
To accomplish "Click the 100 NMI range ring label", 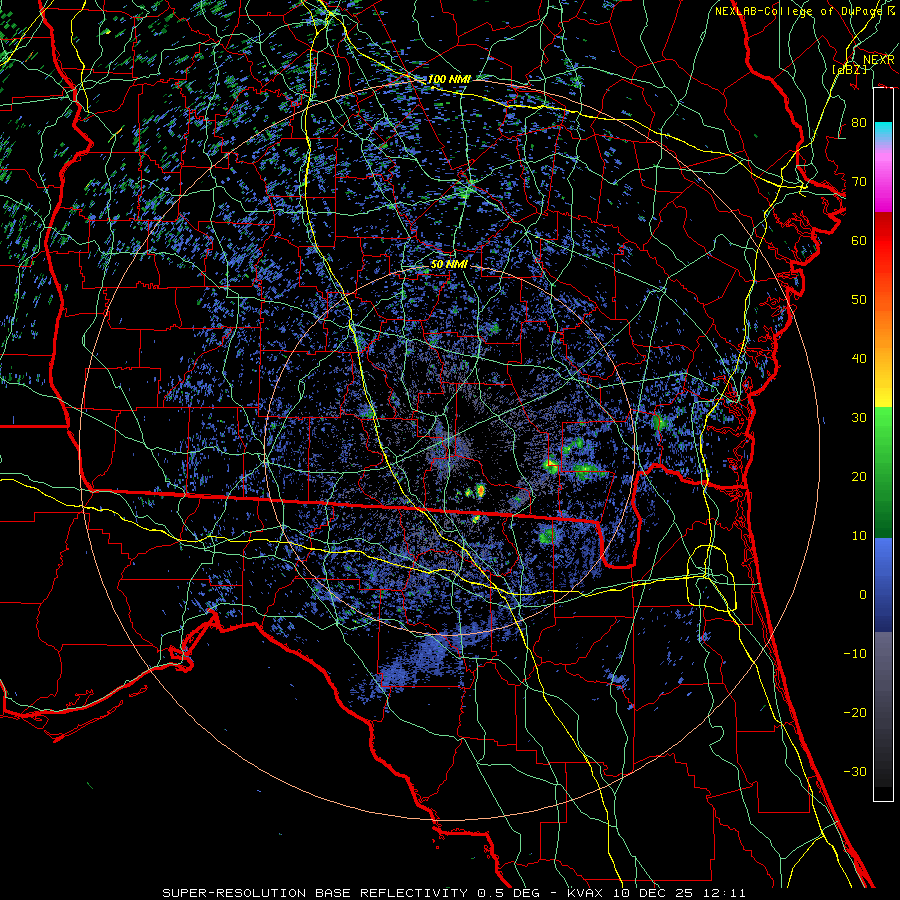I will pyautogui.click(x=449, y=79).
